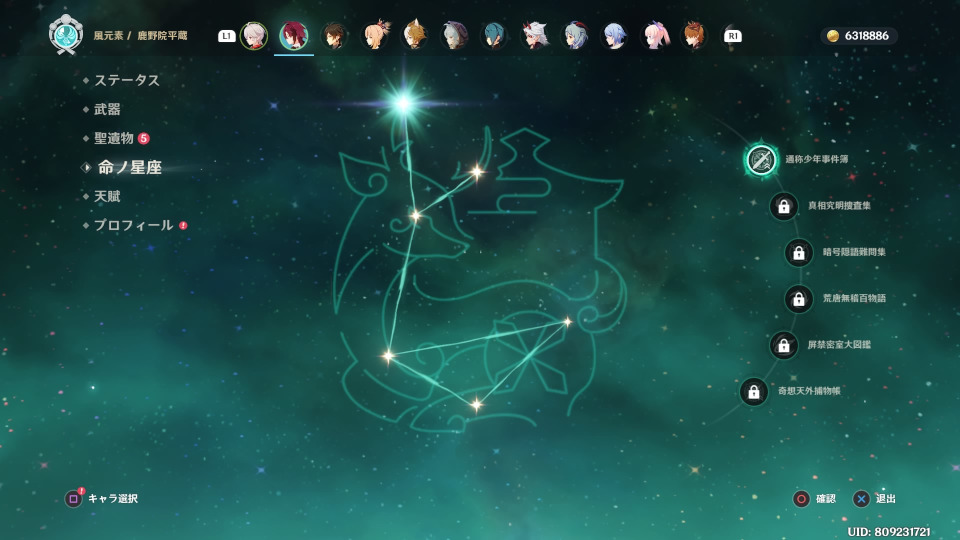Open the プロフィール menu
The width and height of the screenshot is (960, 540).
tap(133, 225)
